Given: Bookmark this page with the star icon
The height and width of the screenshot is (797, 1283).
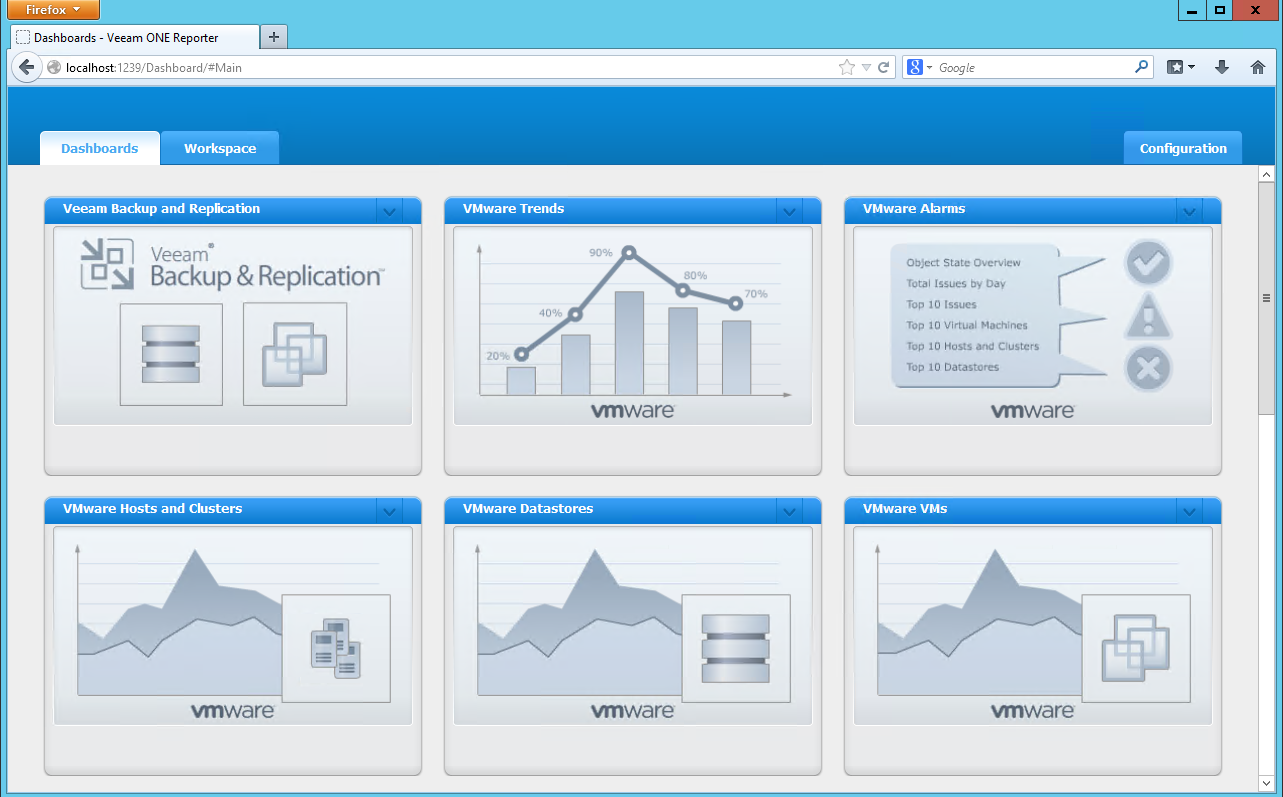Looking at the screenshot, I should coord(847,68).
